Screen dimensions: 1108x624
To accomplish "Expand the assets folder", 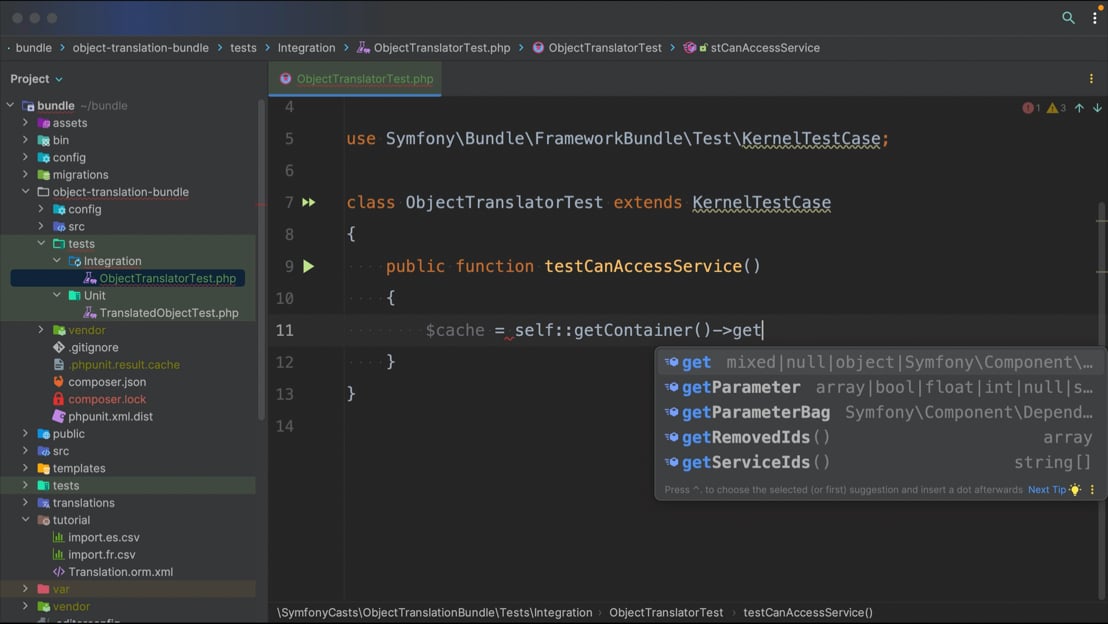I will pyautogui.click(x=25, y=122).
